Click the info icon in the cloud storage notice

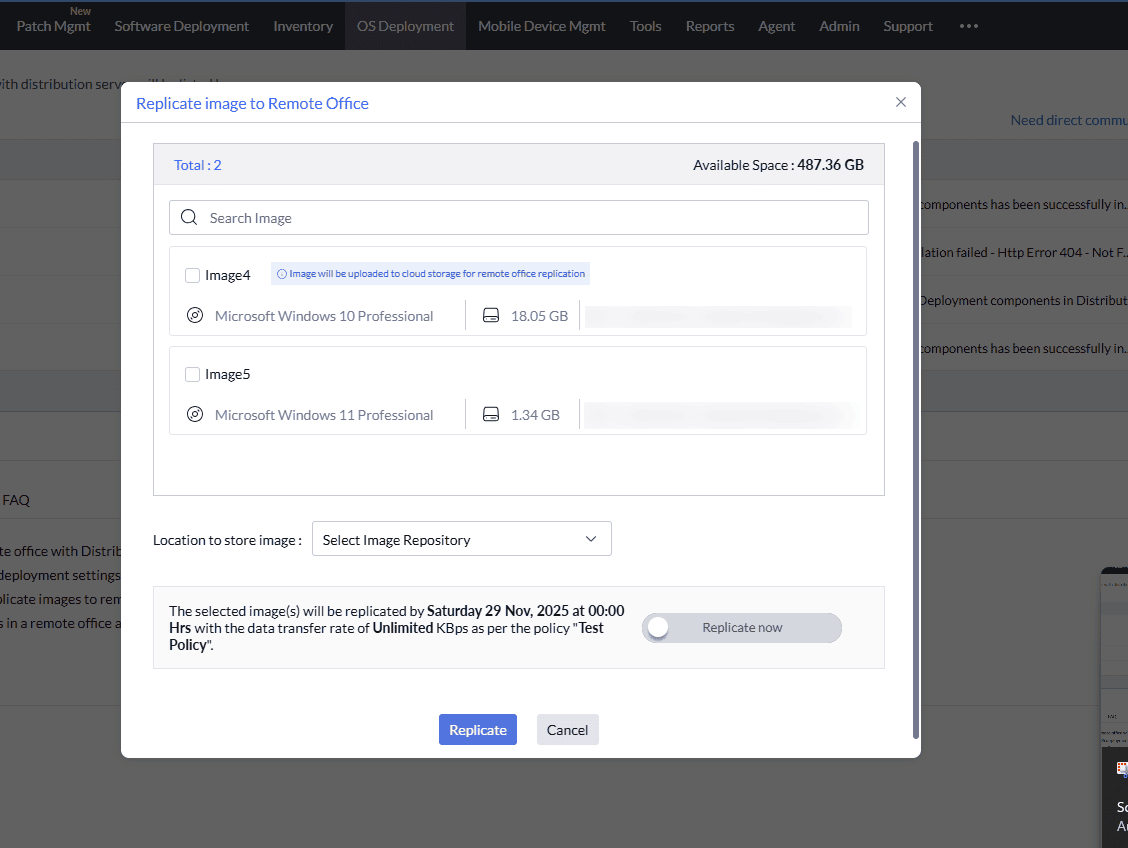282,274
